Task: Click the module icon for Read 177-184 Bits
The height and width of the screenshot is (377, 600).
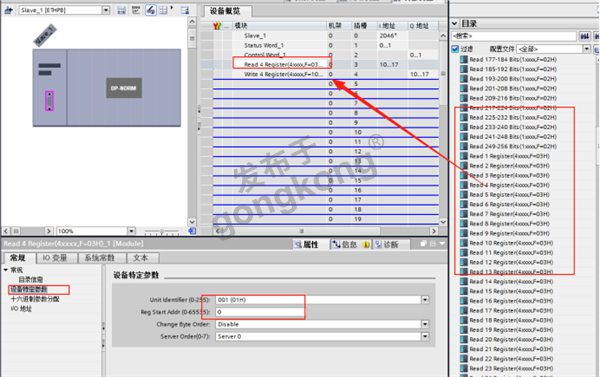Action: 464,59
